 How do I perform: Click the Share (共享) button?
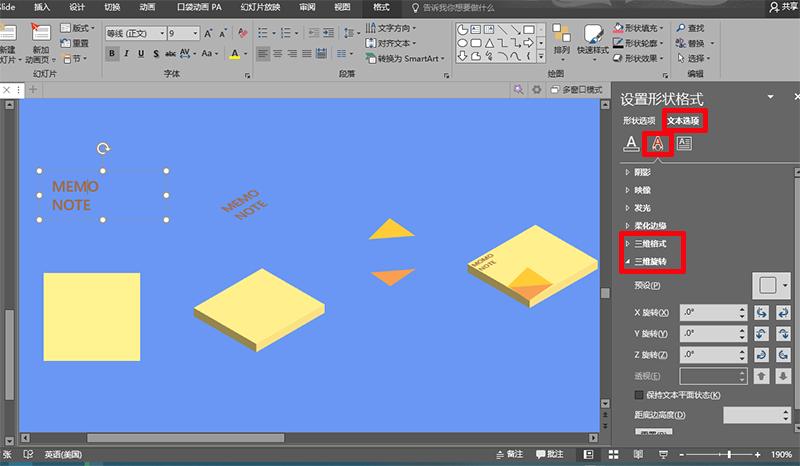coord(783,7)
